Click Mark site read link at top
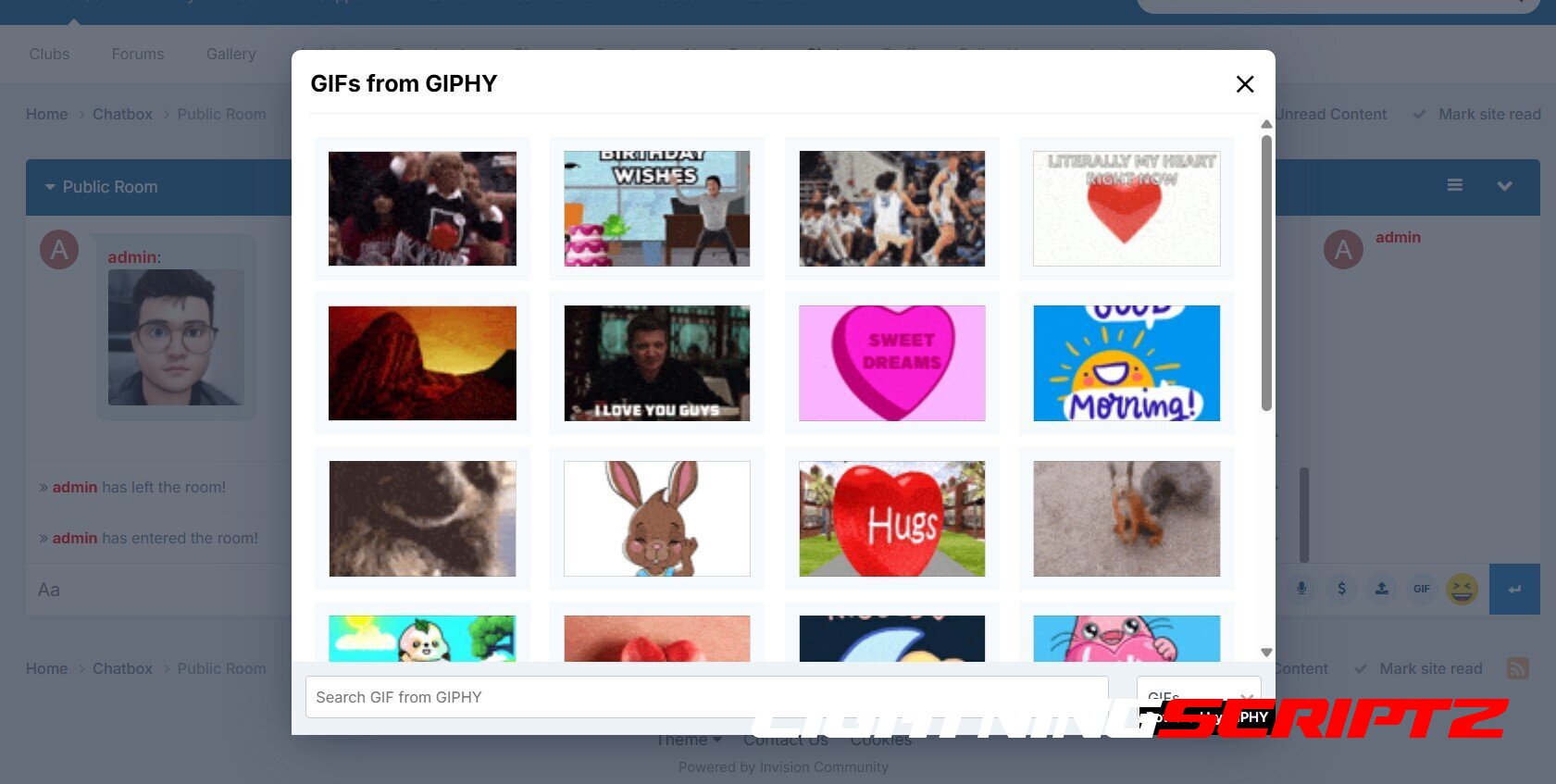1556x784 pixels. [x=1488, y=115]
